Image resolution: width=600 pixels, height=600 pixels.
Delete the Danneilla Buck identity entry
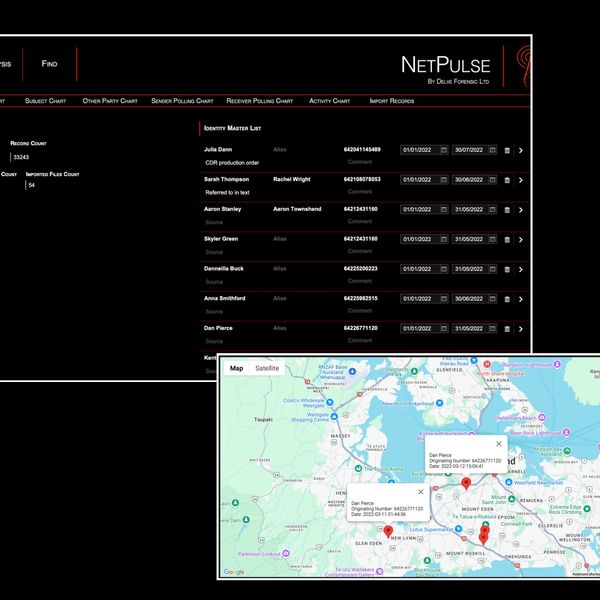pos(507,270)
